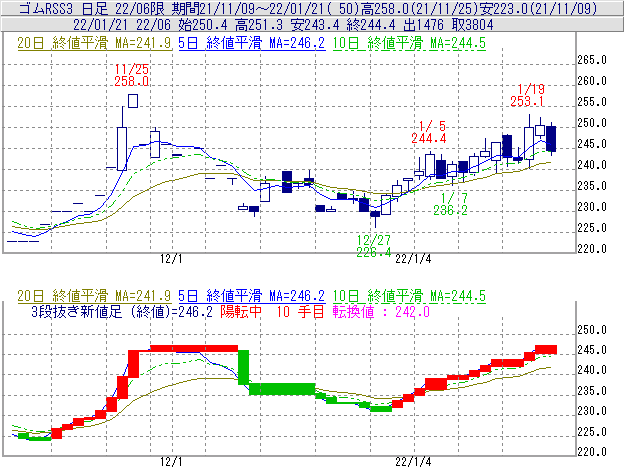
Task: Click the 220.0 axis value on upper chart
Action: click(592, 249)
